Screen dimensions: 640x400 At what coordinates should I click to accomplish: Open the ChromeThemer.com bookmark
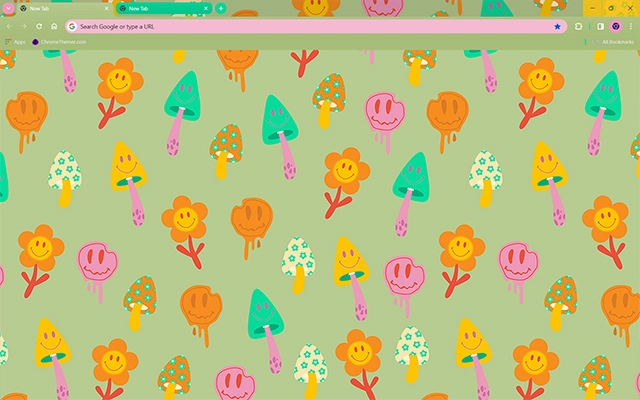point(60,42)
